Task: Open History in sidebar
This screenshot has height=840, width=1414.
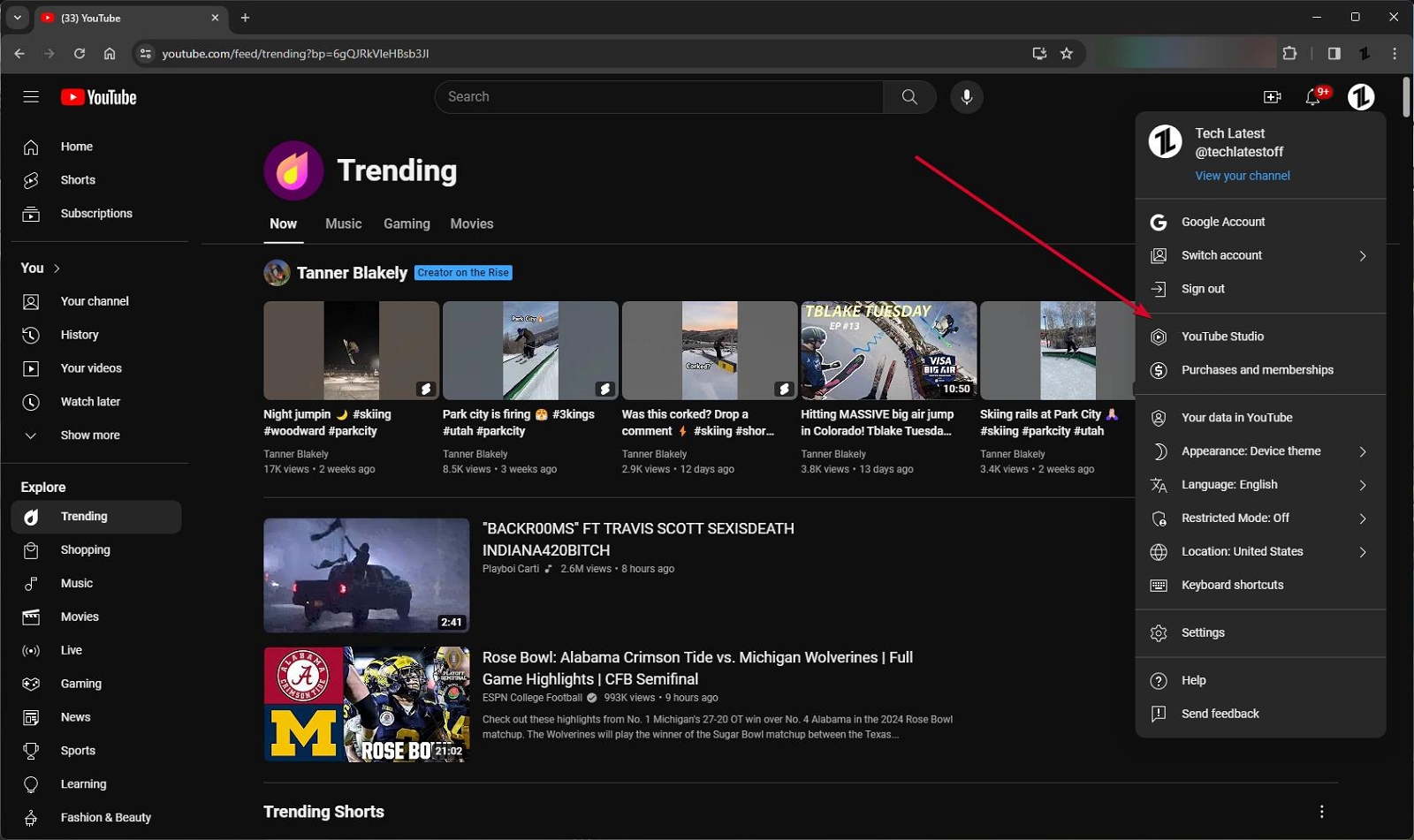Action: [95, 335]
